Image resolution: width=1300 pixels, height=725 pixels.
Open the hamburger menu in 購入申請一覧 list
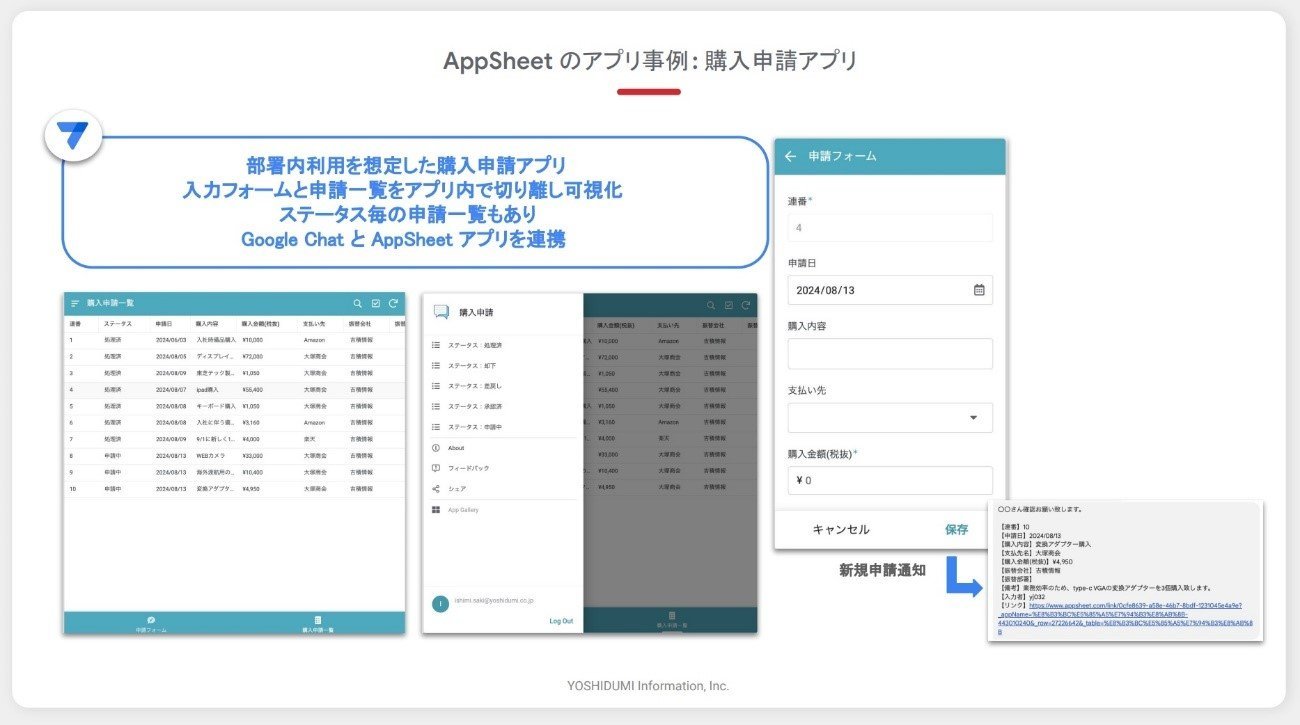74,303
